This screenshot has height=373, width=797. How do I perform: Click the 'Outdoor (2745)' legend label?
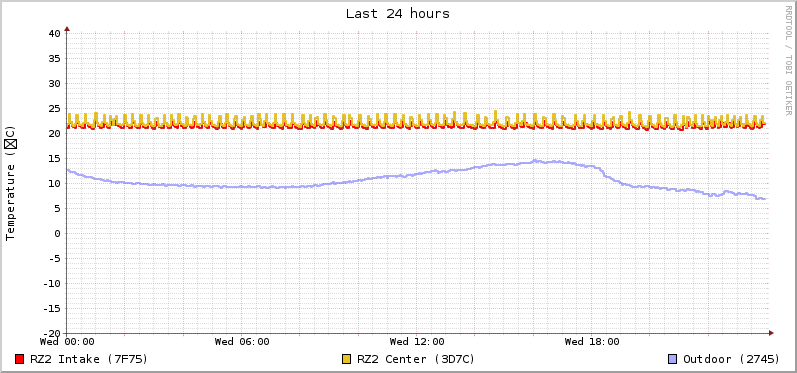pos(731,359)
